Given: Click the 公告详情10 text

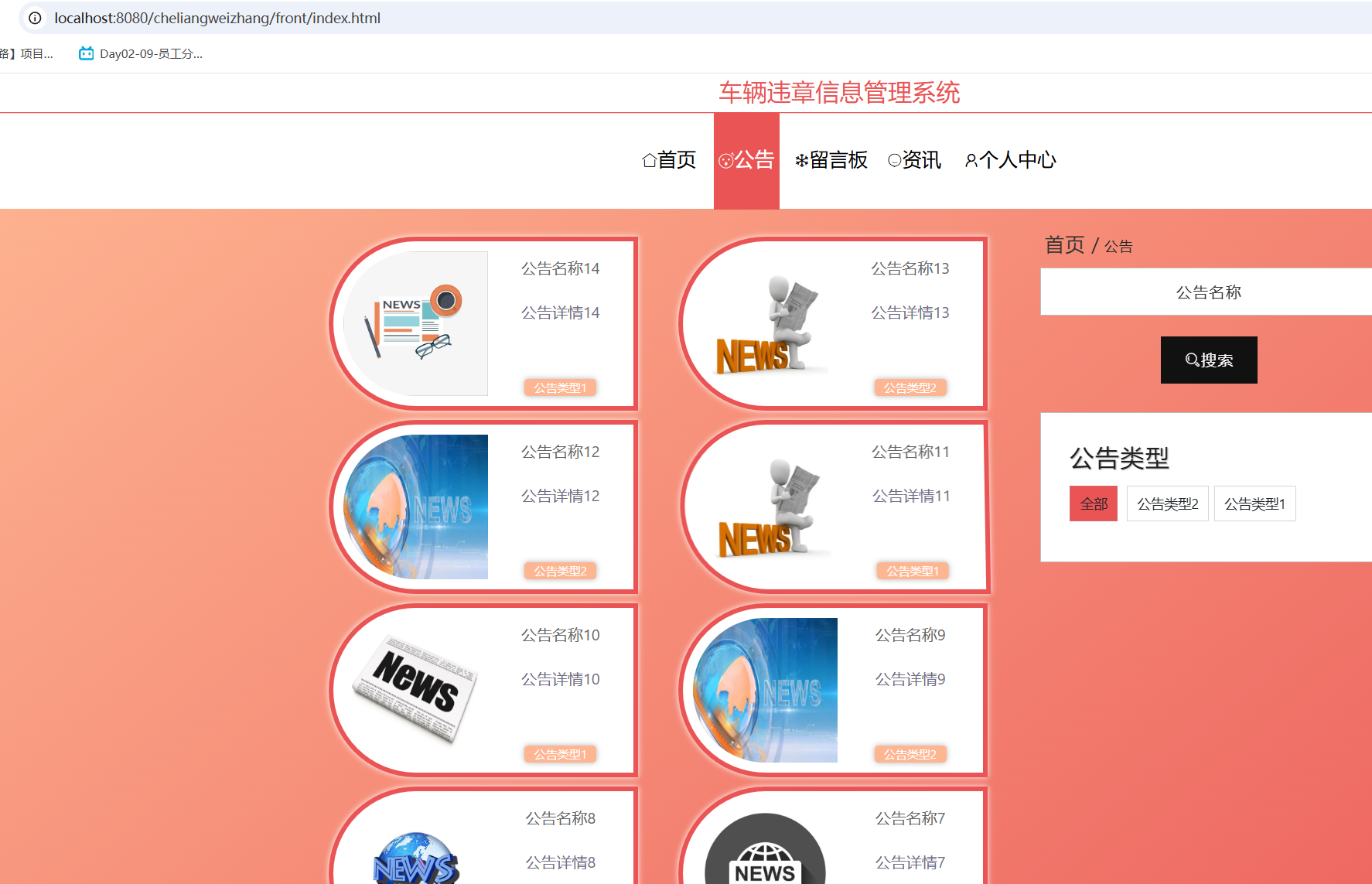Looking at the screenshot, I should point(561,679).
